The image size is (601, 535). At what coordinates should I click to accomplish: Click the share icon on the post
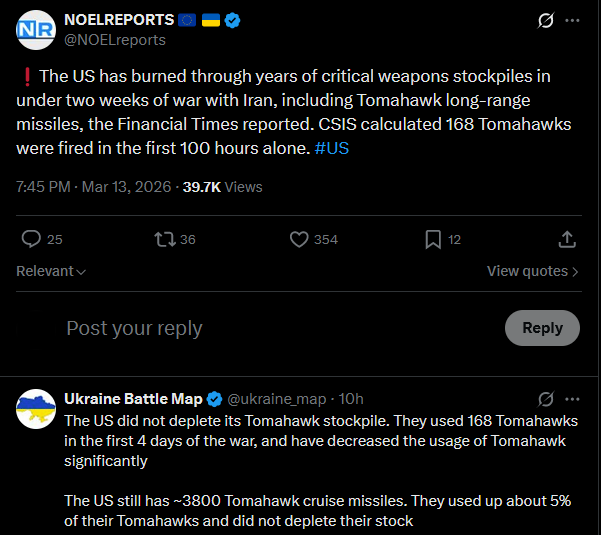pyautogui.click(x=566, y=239)
